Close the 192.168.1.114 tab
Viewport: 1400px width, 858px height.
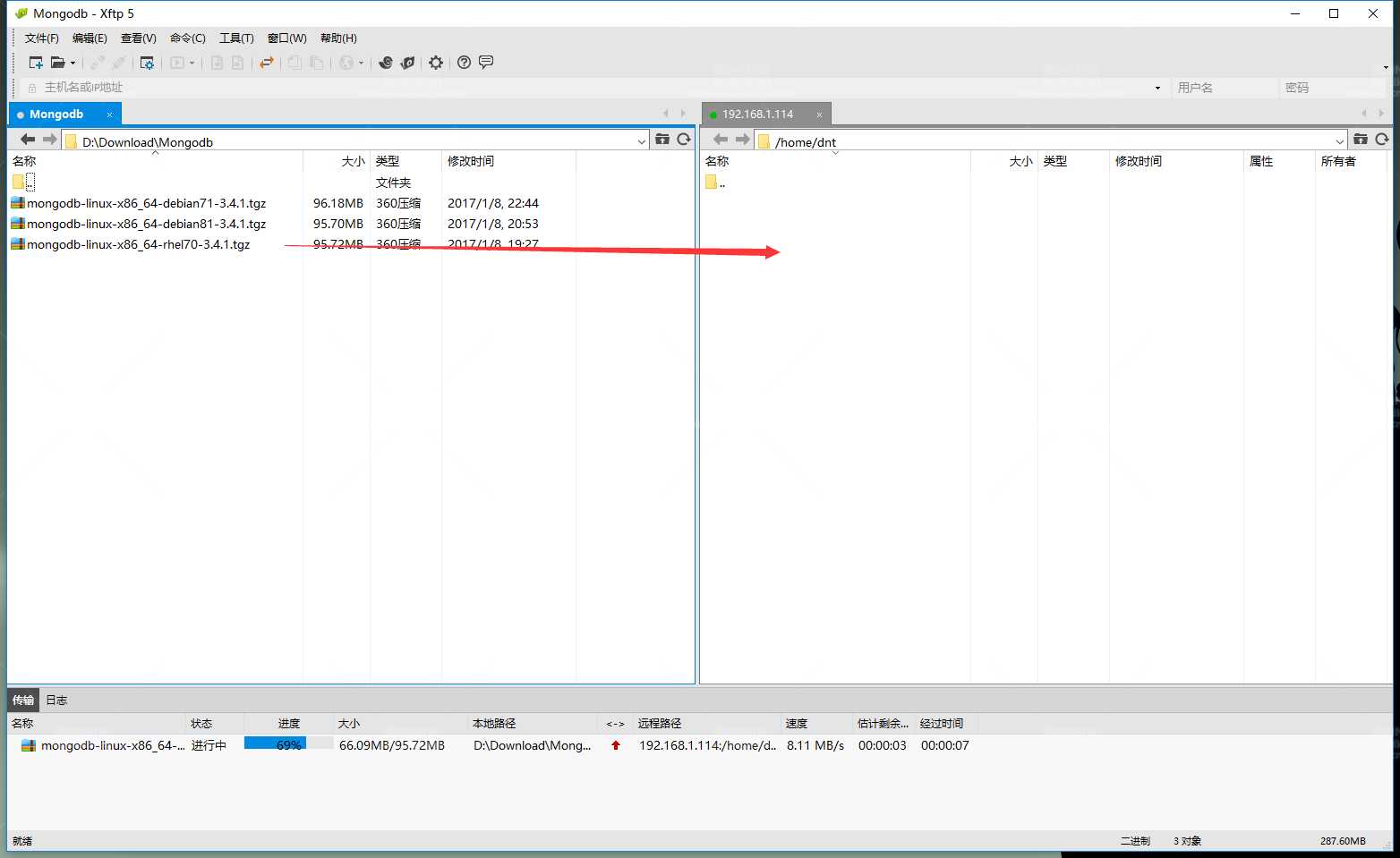point(819,115)
